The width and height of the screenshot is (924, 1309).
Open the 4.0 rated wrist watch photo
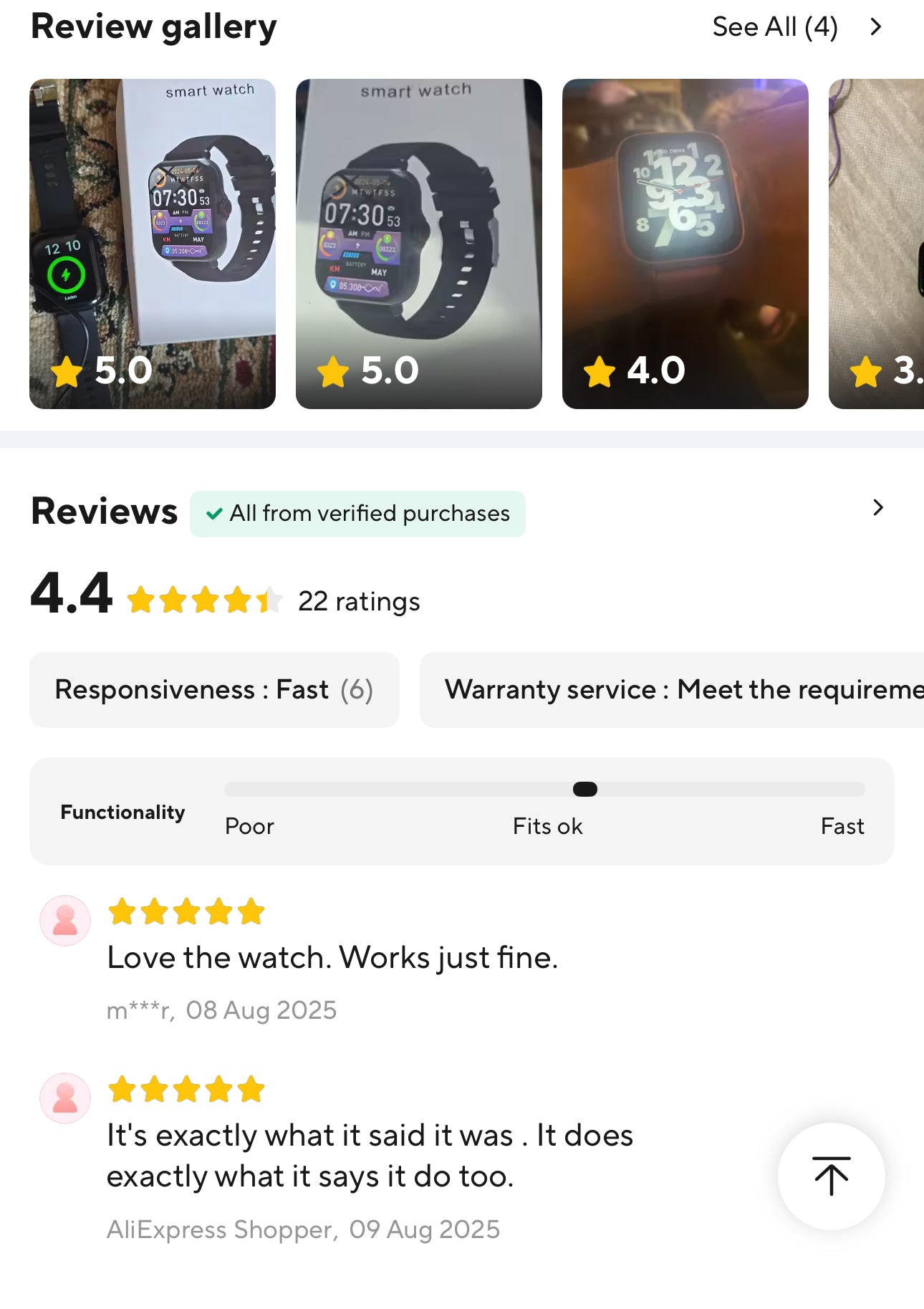[685, 244]
